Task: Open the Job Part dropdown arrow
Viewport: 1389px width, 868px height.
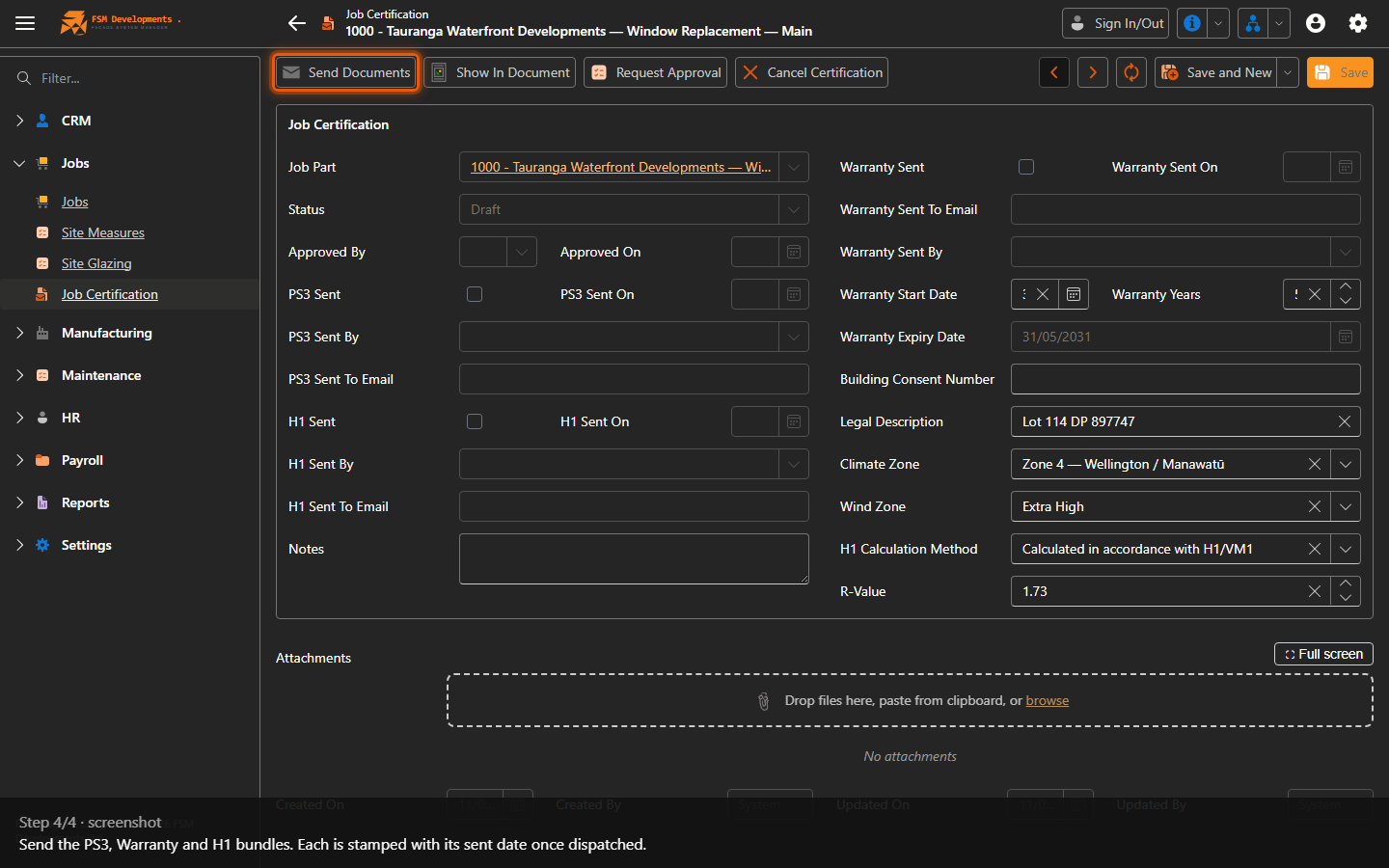Action: coord(794,167)
